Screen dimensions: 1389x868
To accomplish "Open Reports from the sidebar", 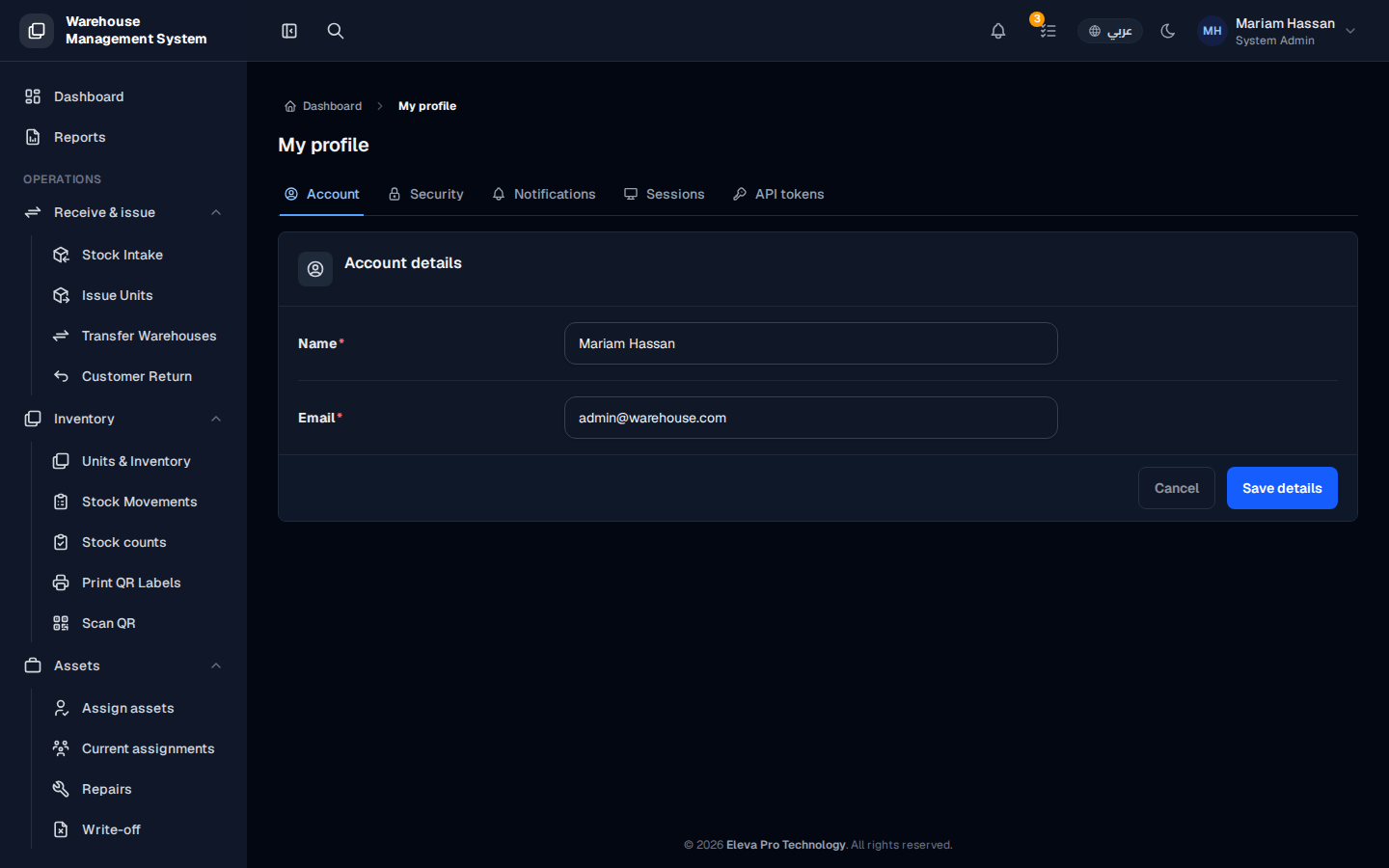I will point(123,137).
